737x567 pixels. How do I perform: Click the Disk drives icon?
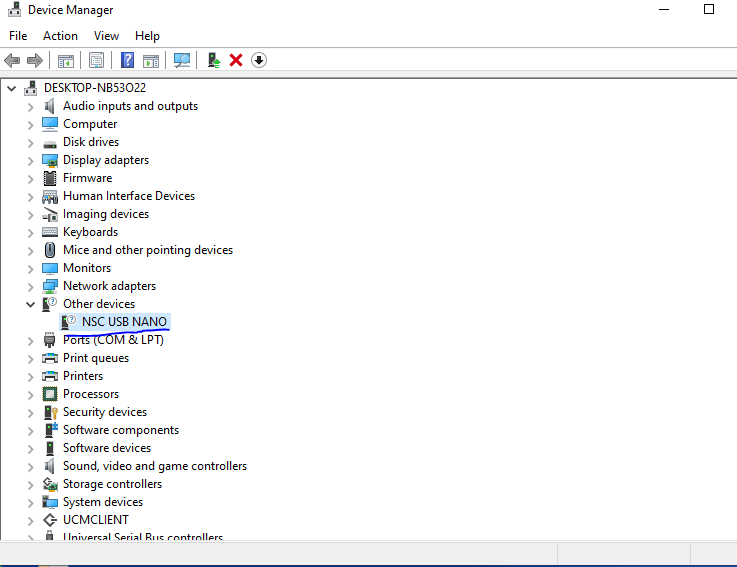pos(50,143)
